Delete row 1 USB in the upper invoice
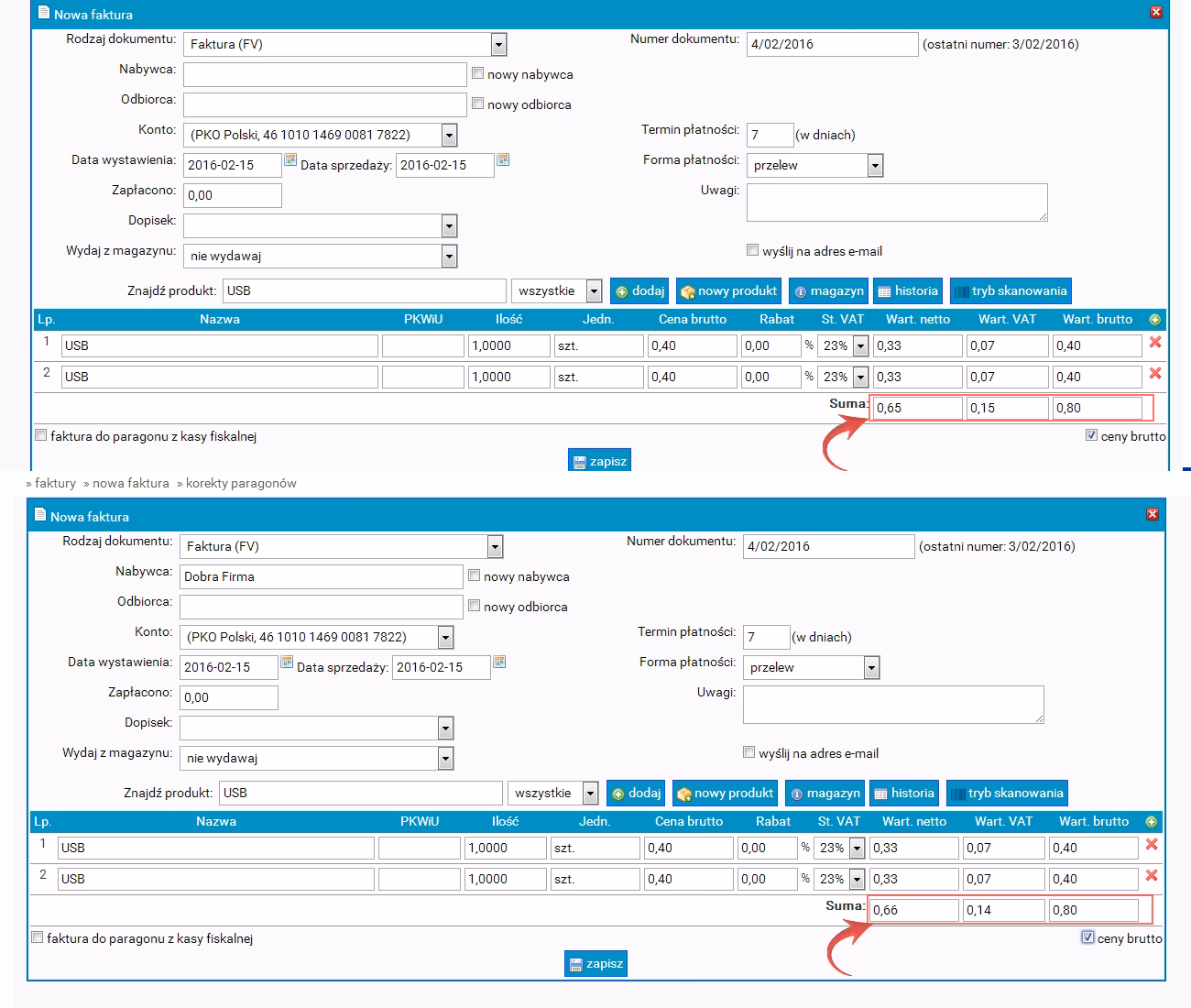The image size is (1191, 1008). (x=1155, y=343)
